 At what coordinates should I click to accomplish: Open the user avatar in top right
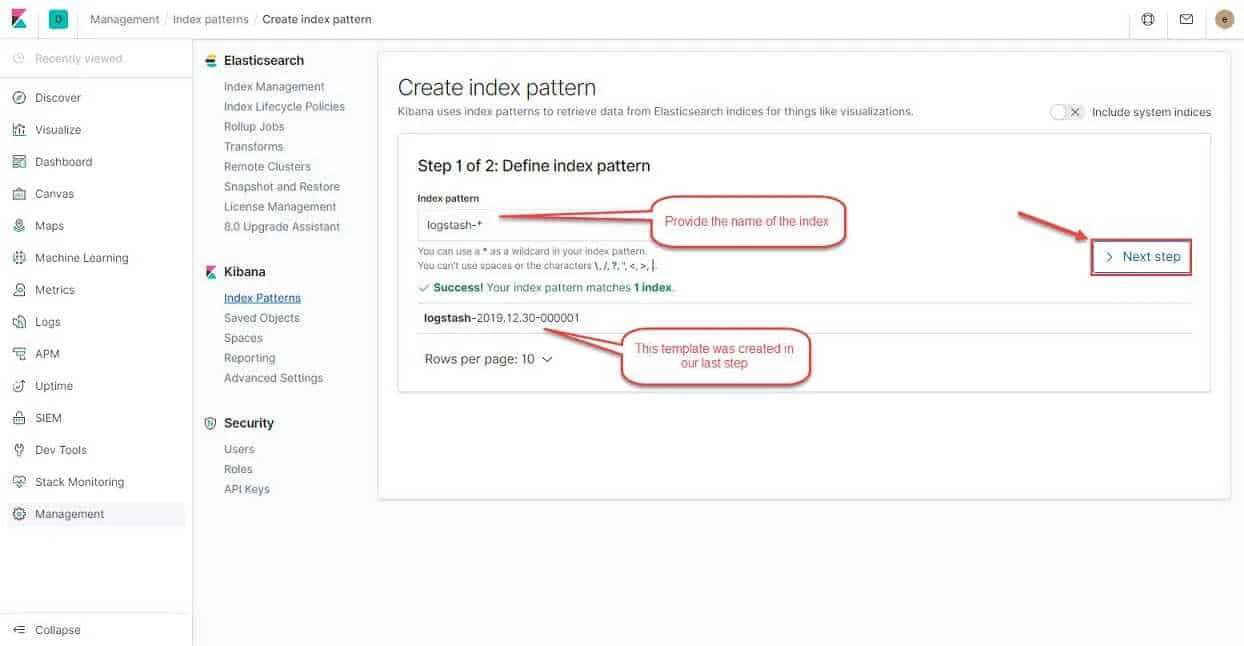[1224, 18]
